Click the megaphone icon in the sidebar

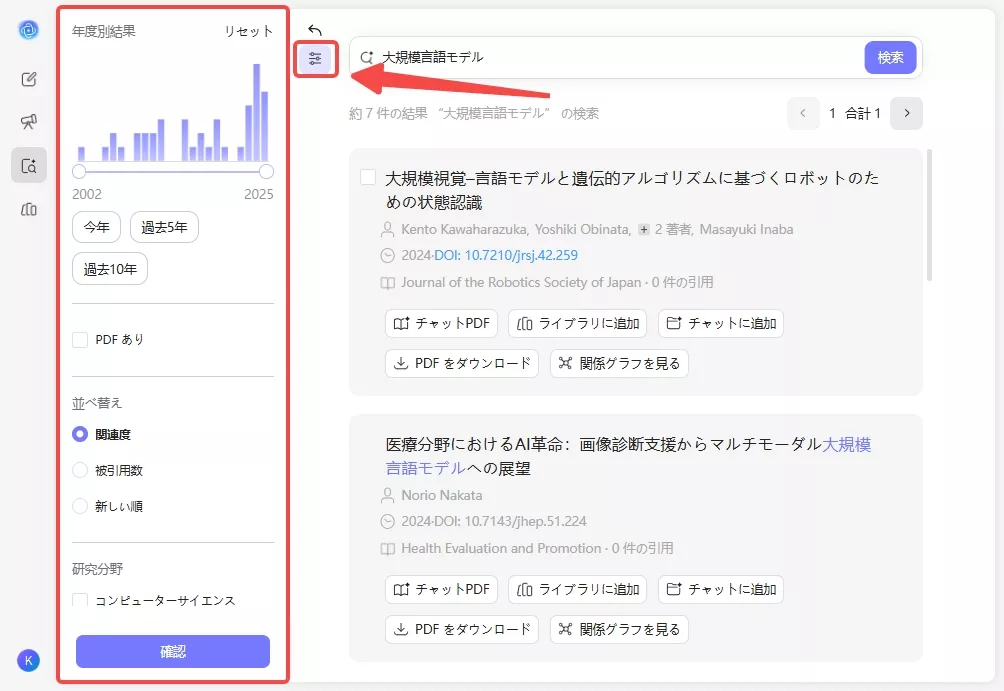tap(28, 120)
